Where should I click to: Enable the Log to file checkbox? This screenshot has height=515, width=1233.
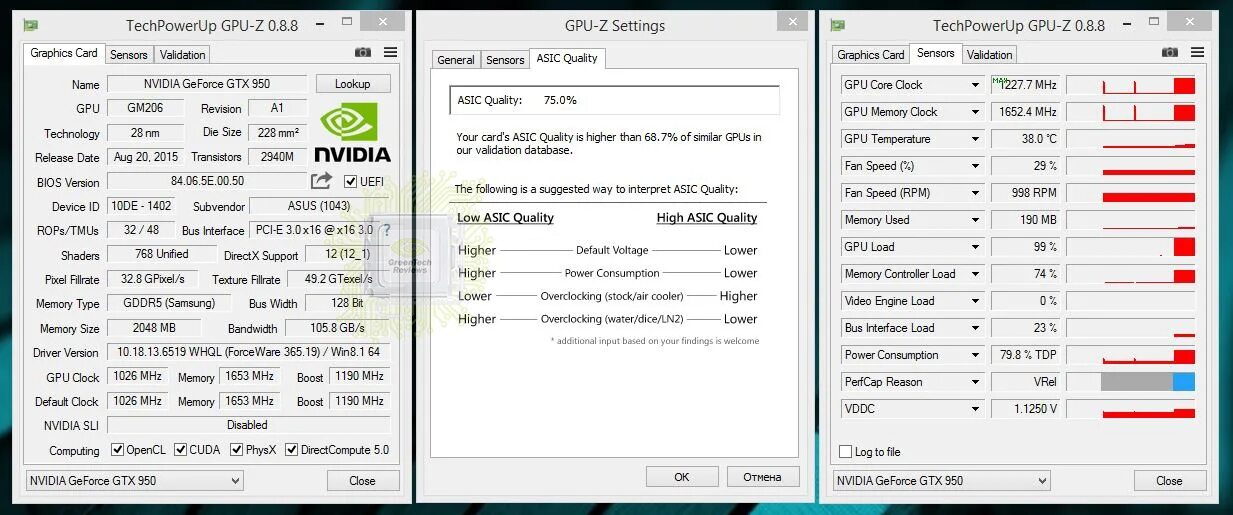[x=846, y=452]
